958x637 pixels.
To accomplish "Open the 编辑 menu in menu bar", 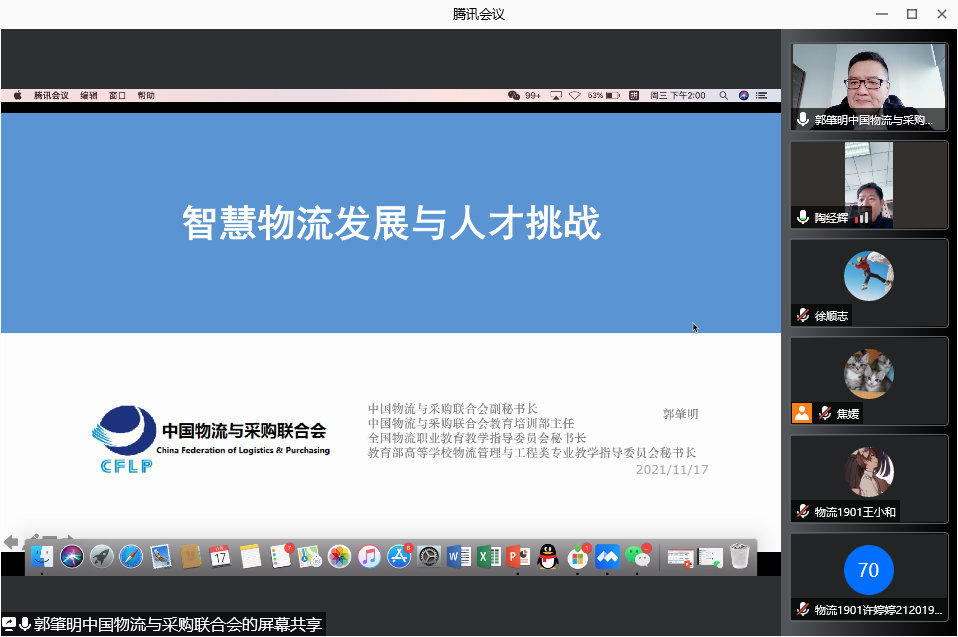I will coord(89,96).
